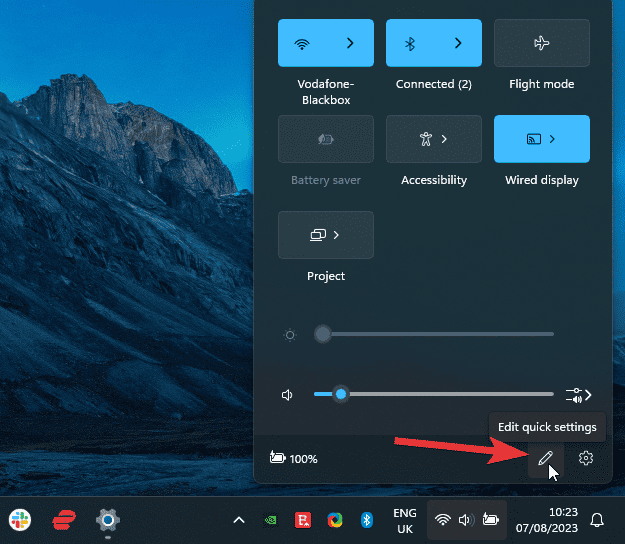Click the Connected (2) label
The image size is (625, 544).
point(434,84)
